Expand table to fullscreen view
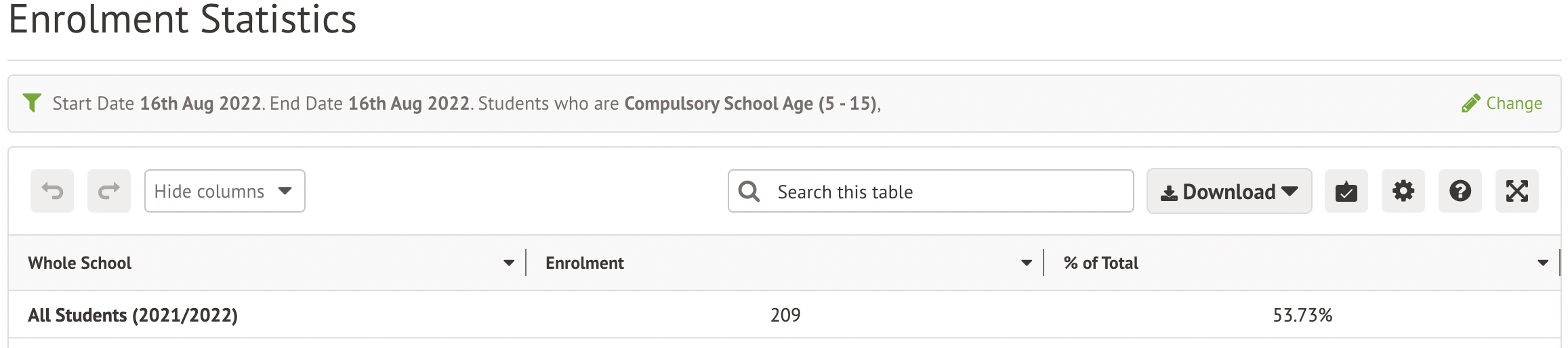This screenshot has height=348, width=1568. point(1517,192)
